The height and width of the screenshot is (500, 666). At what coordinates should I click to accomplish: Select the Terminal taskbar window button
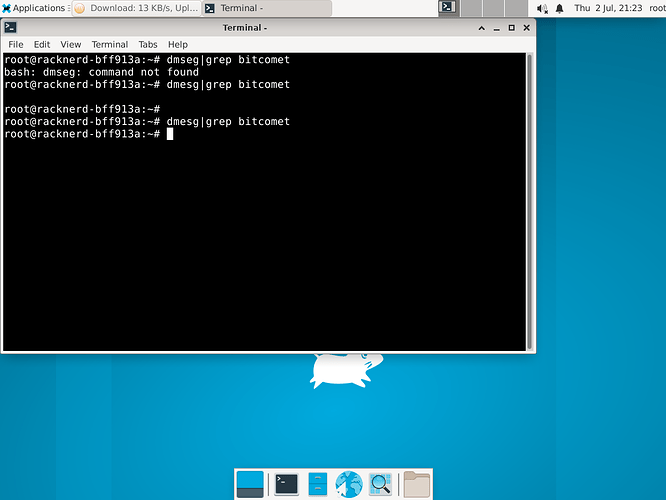[267, 8]
